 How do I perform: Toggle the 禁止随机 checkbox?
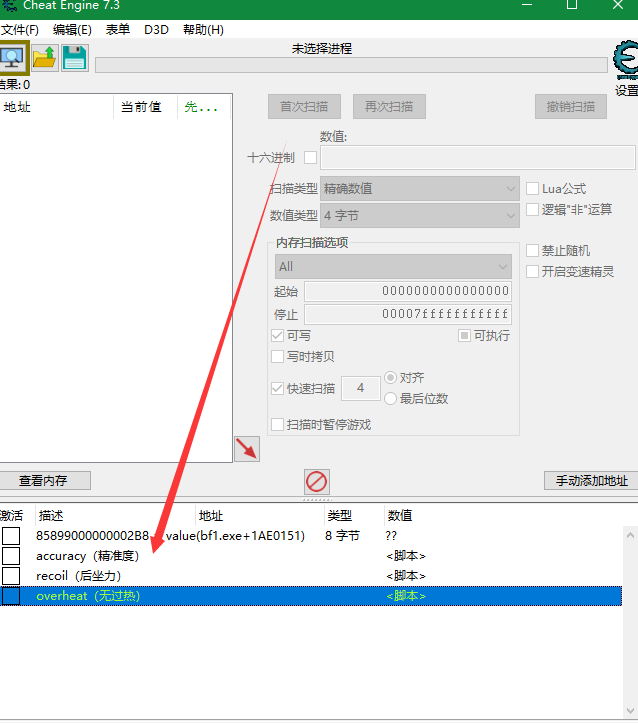(x=532, y=250)
